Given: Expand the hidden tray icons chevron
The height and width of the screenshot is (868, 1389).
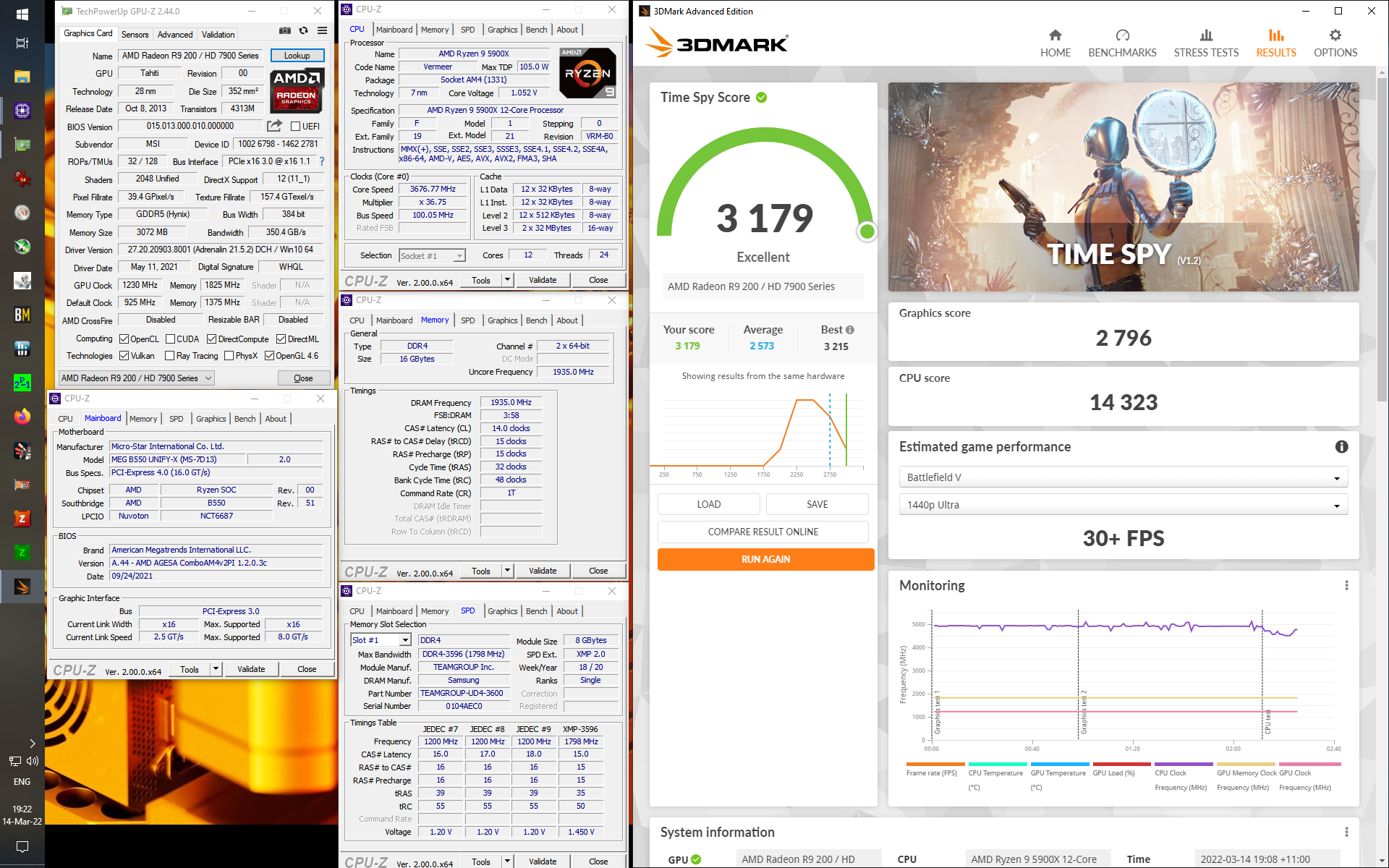Looking at the screenshot, I should coord(33,743).
